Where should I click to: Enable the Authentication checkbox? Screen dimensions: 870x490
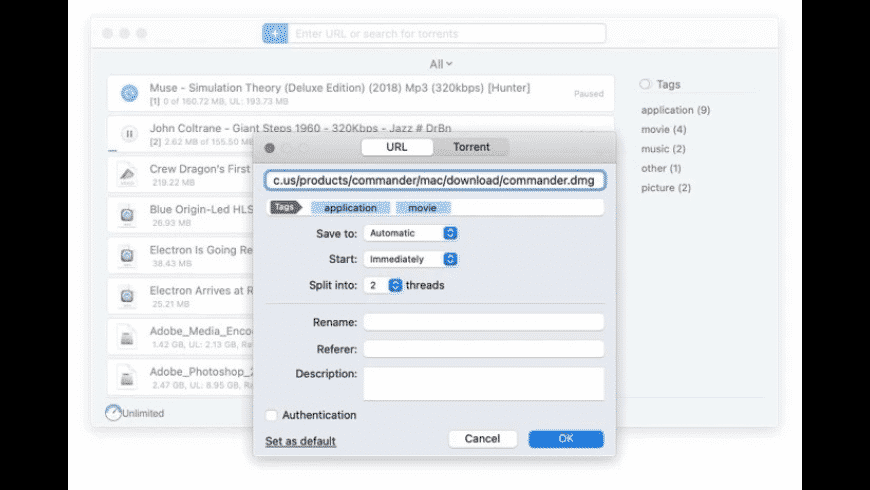point(271,415)
